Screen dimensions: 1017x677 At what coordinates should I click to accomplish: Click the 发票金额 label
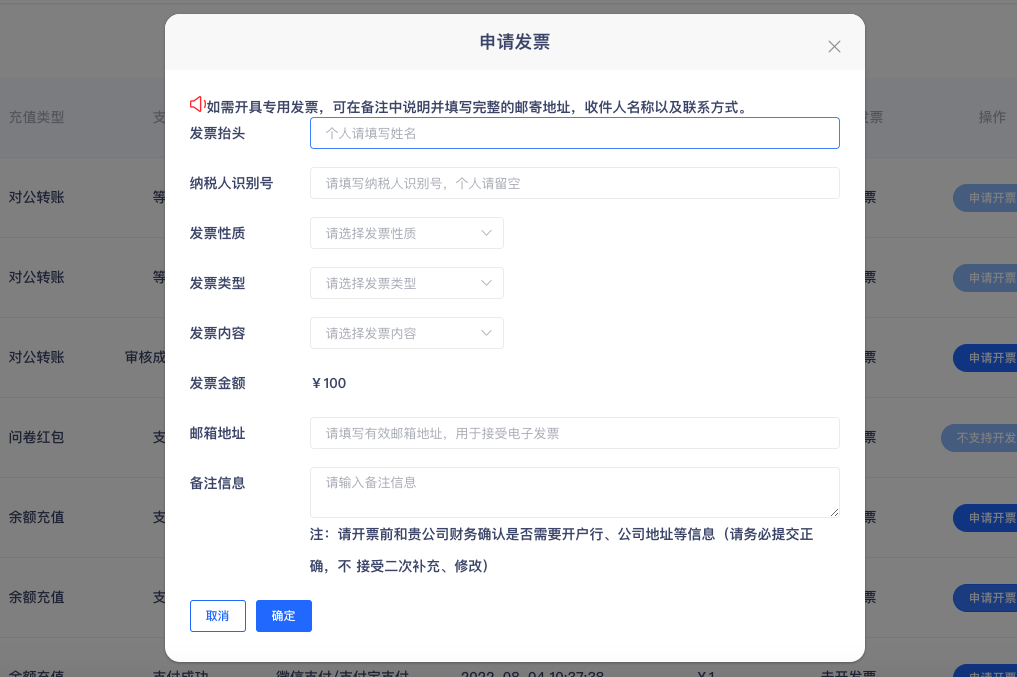pyautogui.click(x=217, y=383)
